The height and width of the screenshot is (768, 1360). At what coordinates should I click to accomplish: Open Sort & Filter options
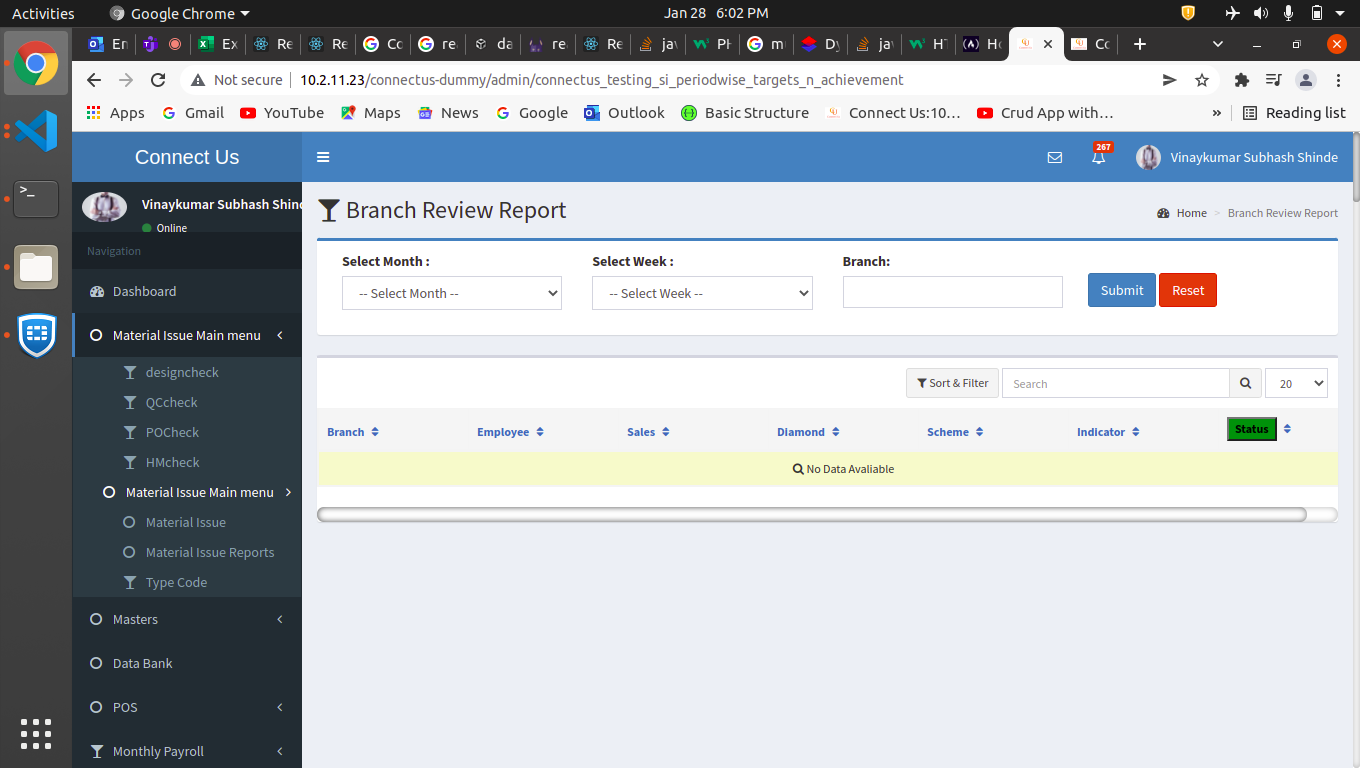952,383
